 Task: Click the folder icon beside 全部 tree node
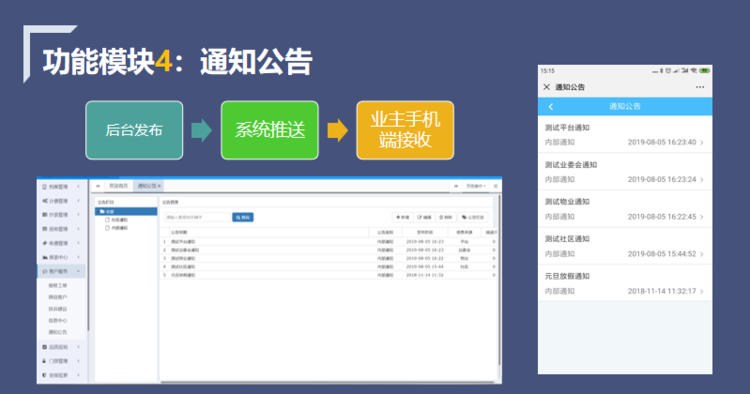pos(102,211)
